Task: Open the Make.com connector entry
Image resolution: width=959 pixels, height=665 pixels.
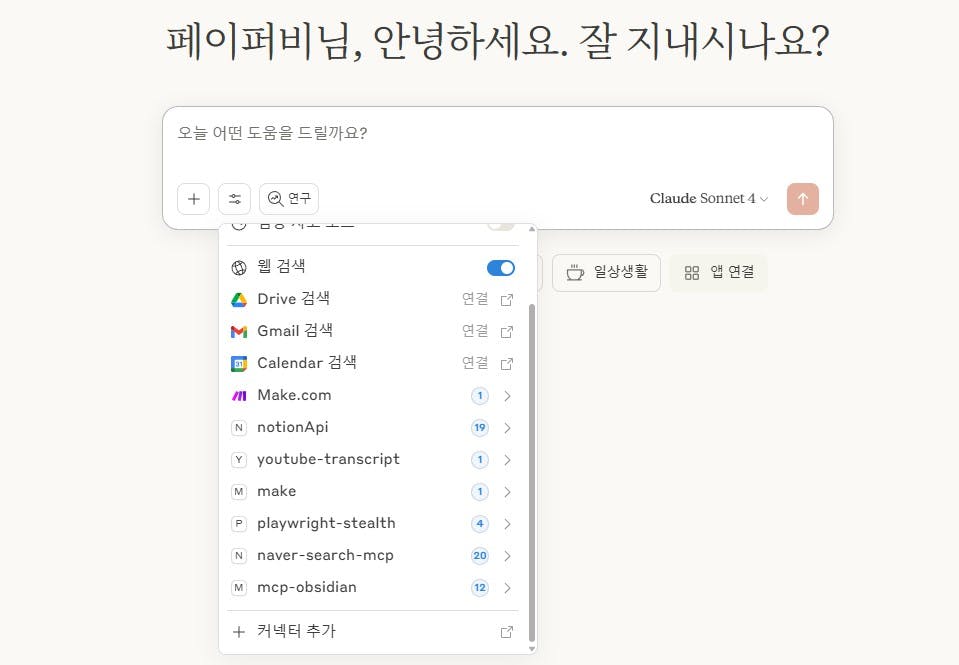Action: pos(372,395)
